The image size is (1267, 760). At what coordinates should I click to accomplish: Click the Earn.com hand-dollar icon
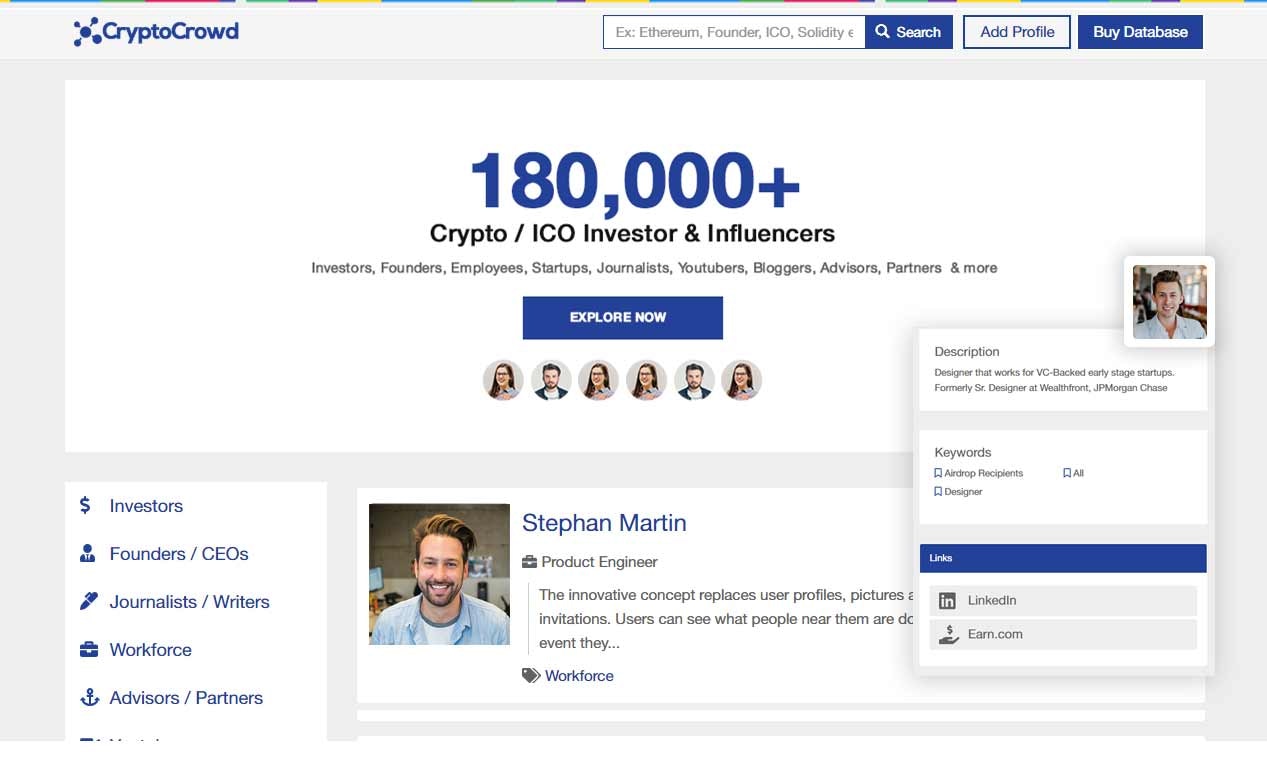[947, 634]
